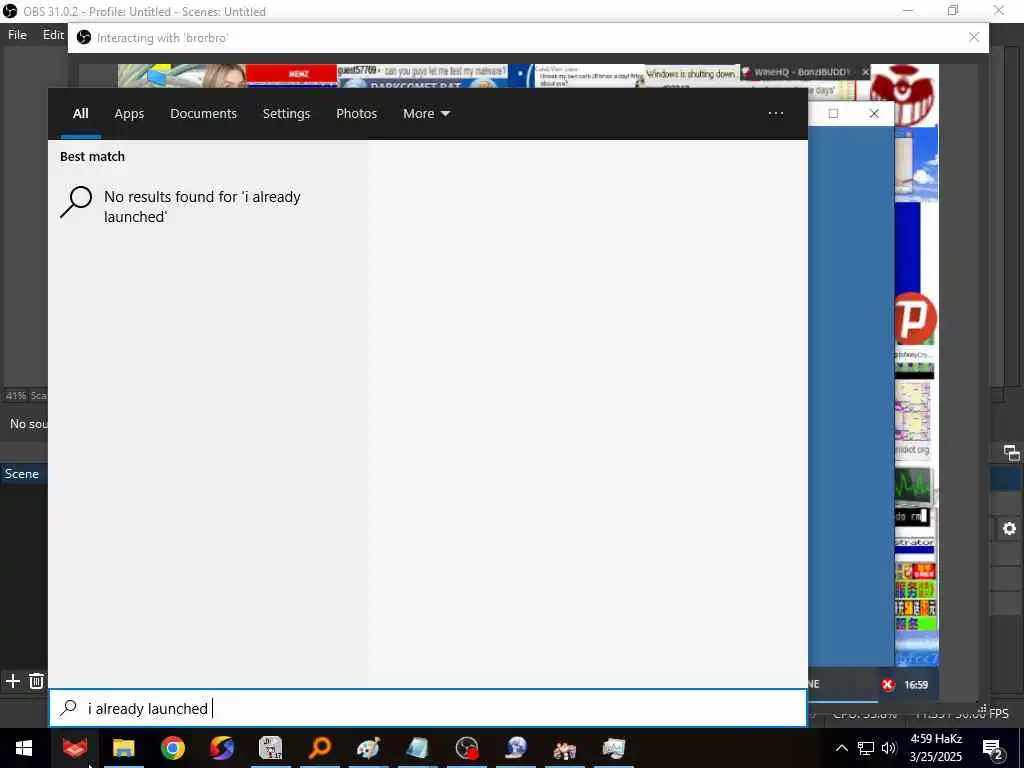Maximize the inner remote window

click(833, 114)
